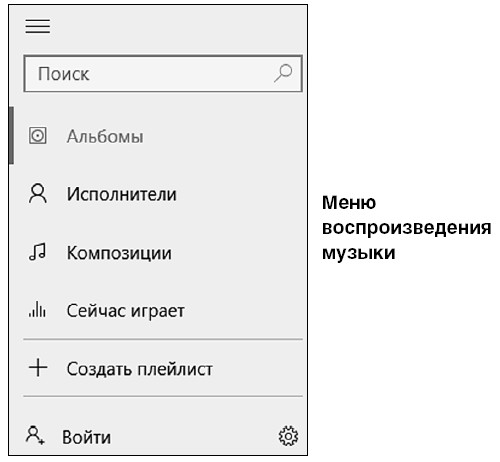This screenshot has height=462, width=500.
Task: Open settings with the gear icon
Action: click(288, 436)
